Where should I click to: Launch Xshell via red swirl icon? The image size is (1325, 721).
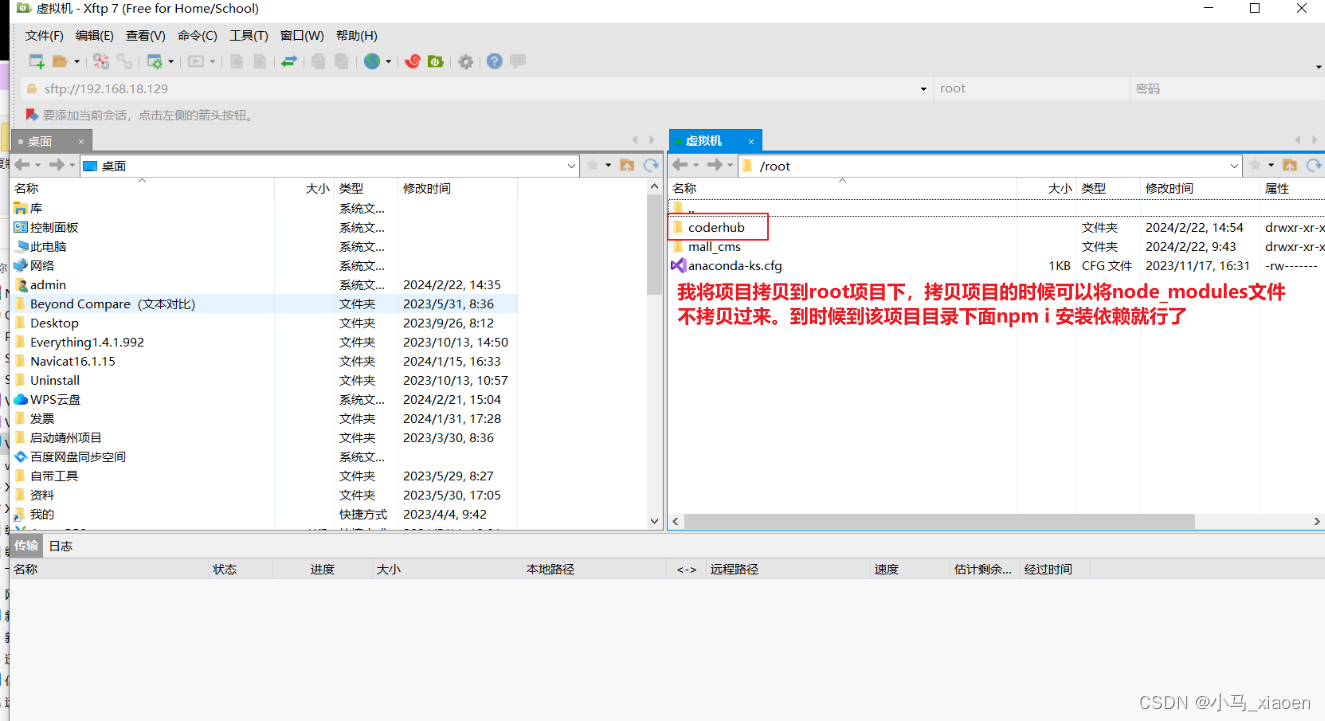(x=412, y=62)
